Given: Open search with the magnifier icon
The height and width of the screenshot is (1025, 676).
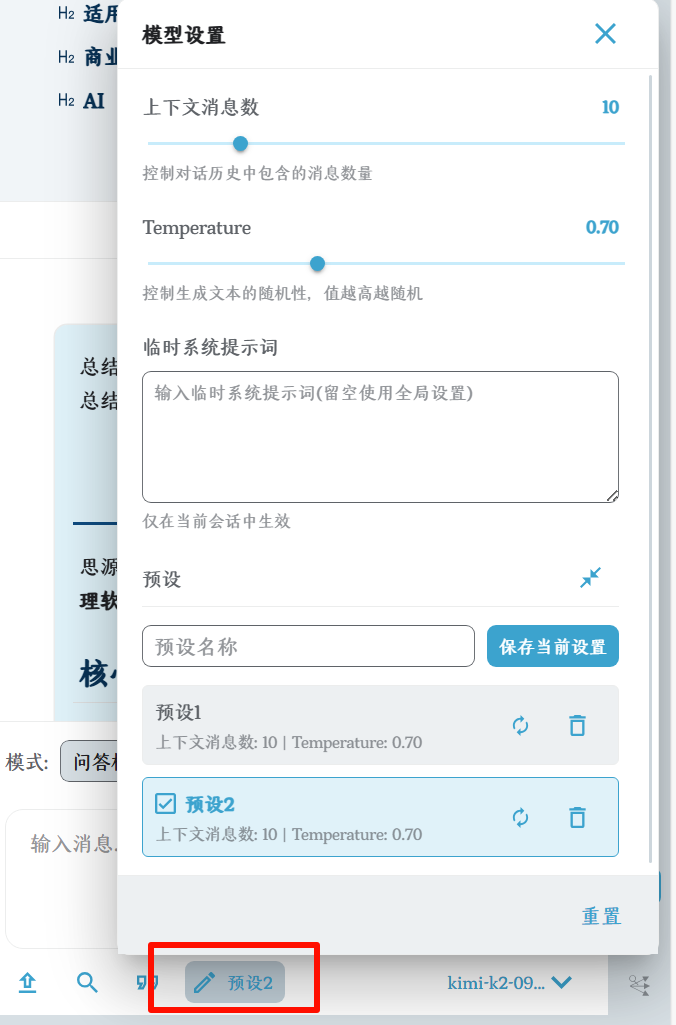Looking at the screenshot, I should point(88,983).
